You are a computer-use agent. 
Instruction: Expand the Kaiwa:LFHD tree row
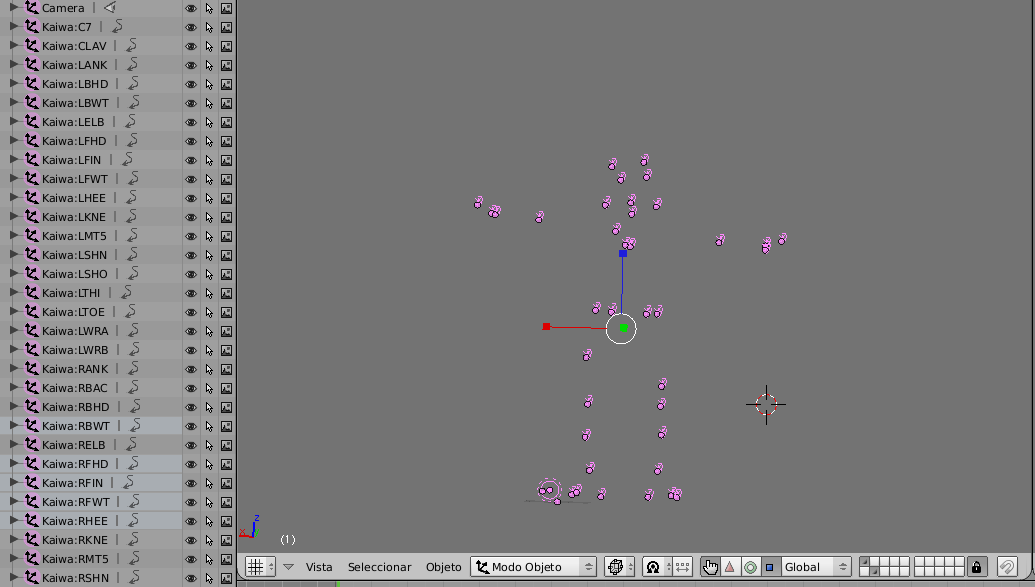13,141
